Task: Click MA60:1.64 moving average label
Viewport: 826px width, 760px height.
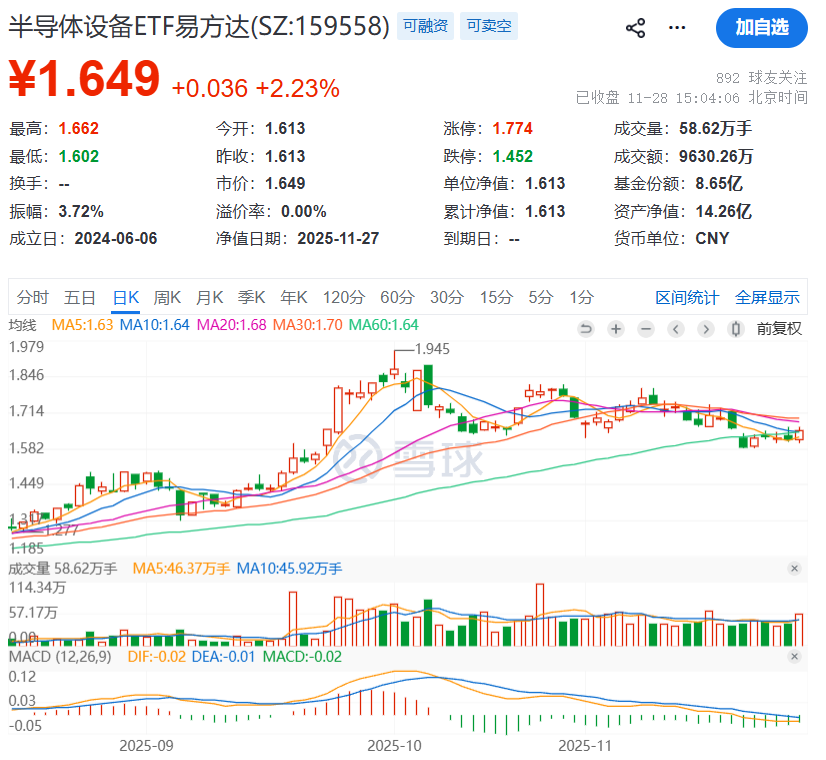Action: pos(384,324)
